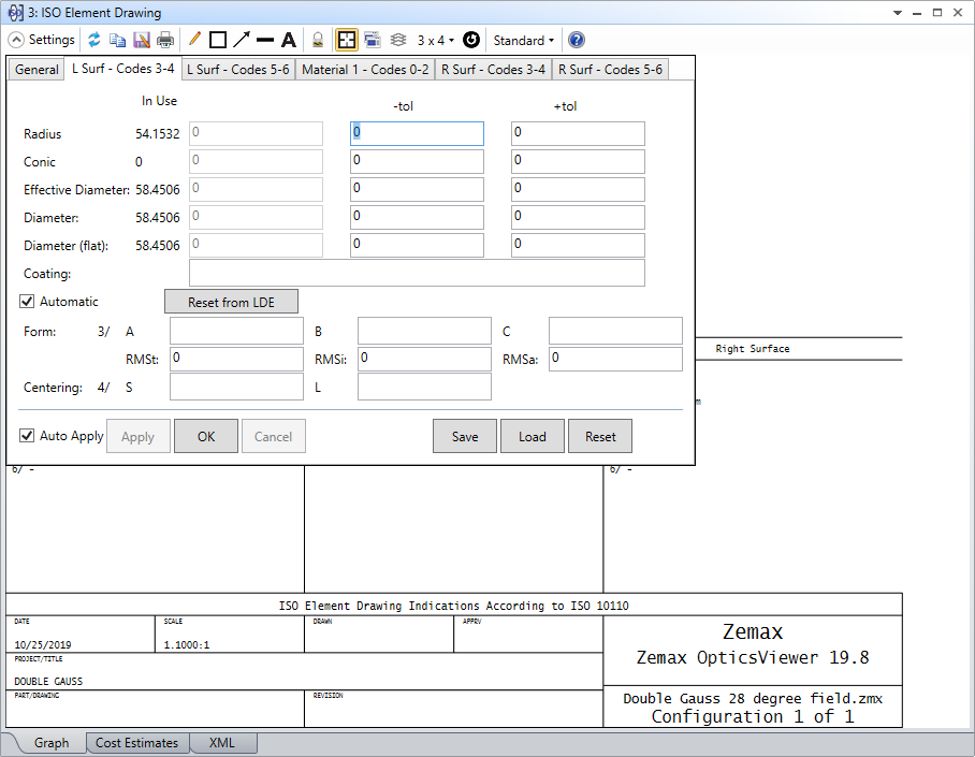
Task: Open the help icon in toolbar
Action: point(576,40)
